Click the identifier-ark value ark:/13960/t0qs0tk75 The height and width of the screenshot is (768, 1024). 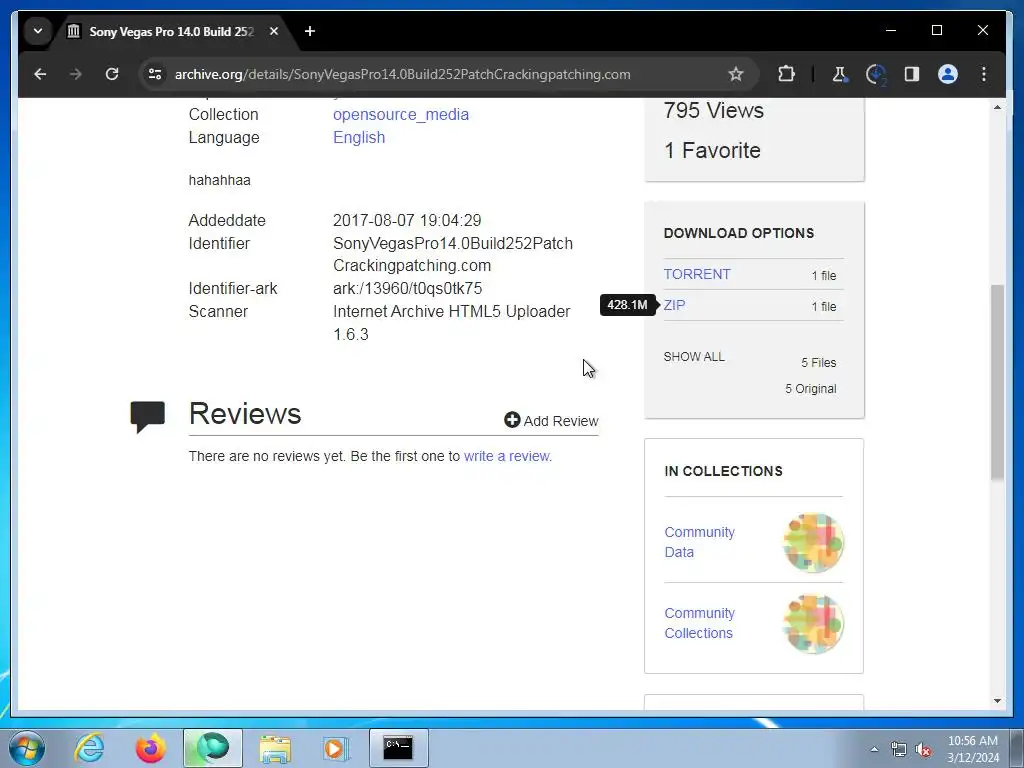[x=408, y=289]
